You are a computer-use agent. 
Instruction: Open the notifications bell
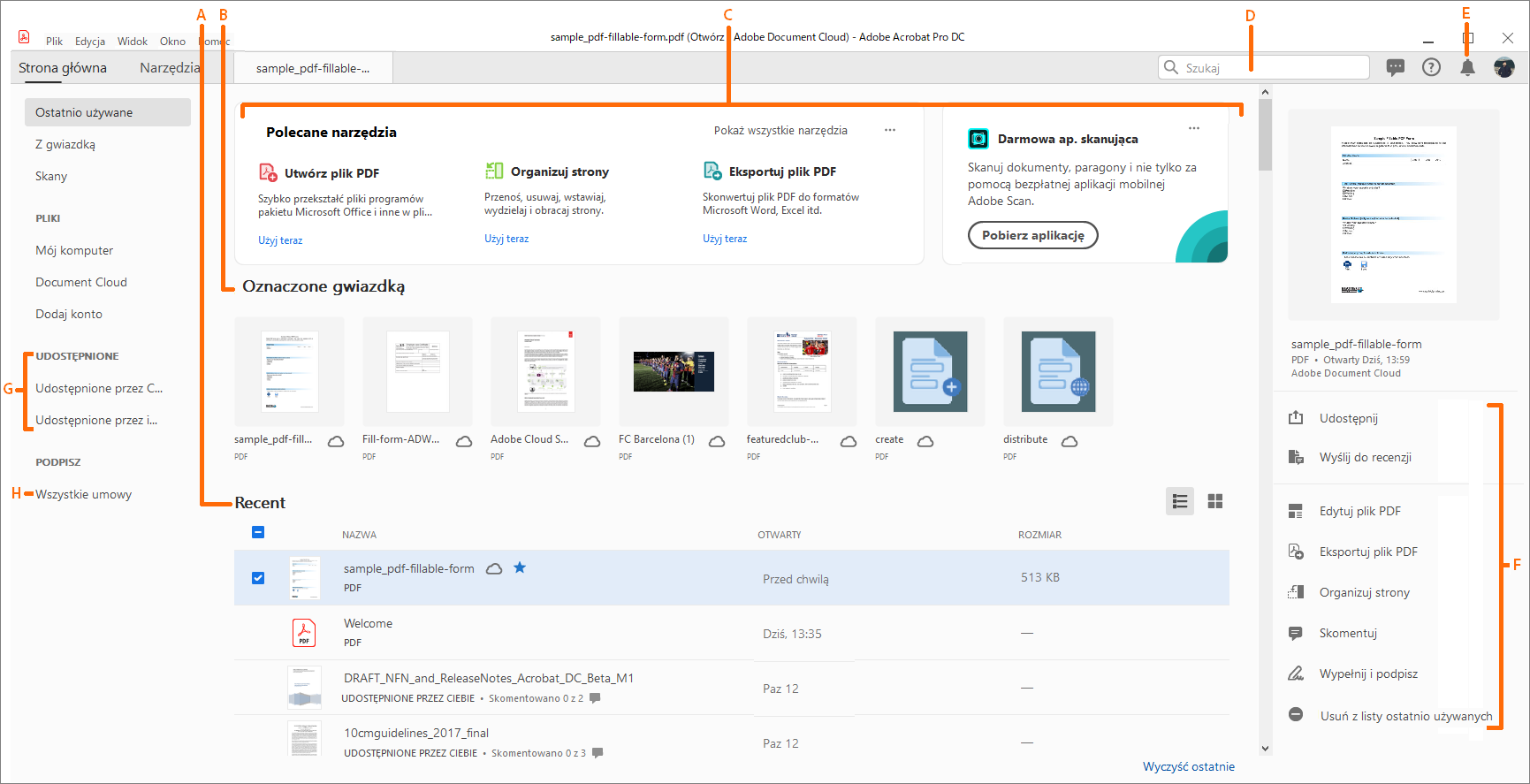point(1467,68)
